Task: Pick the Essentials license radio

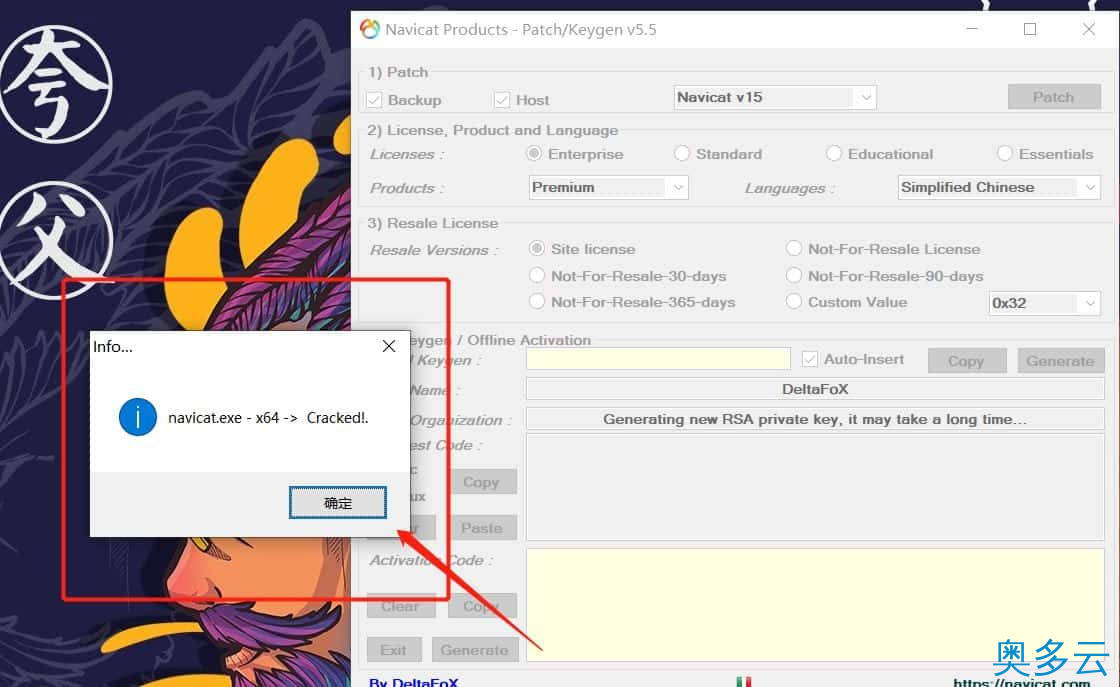Action: coord(1004,154)
